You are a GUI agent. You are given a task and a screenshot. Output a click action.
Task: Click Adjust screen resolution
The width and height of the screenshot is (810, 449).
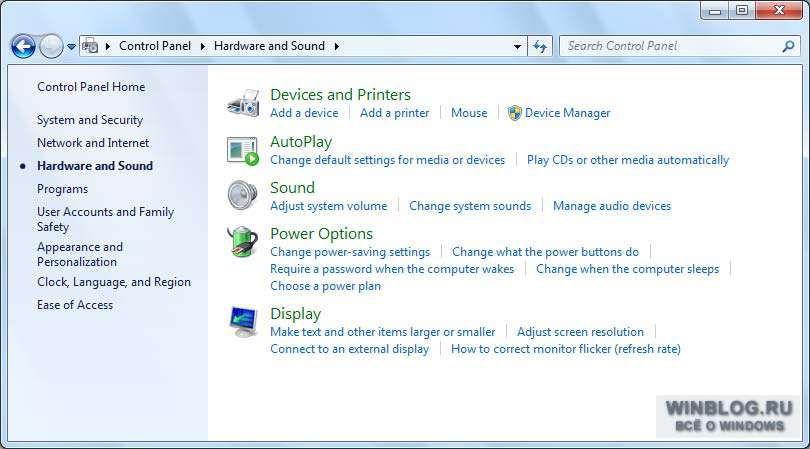pyautogui.click(x=581, y=332)
